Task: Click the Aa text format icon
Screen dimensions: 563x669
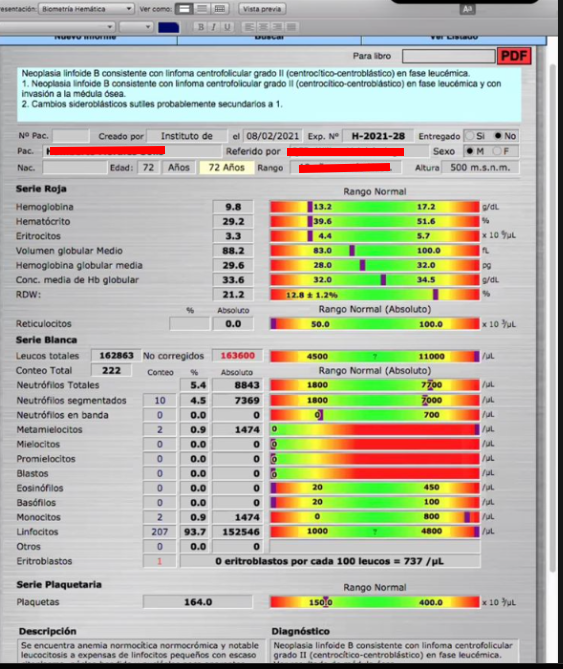Action: tap(467, 9)
